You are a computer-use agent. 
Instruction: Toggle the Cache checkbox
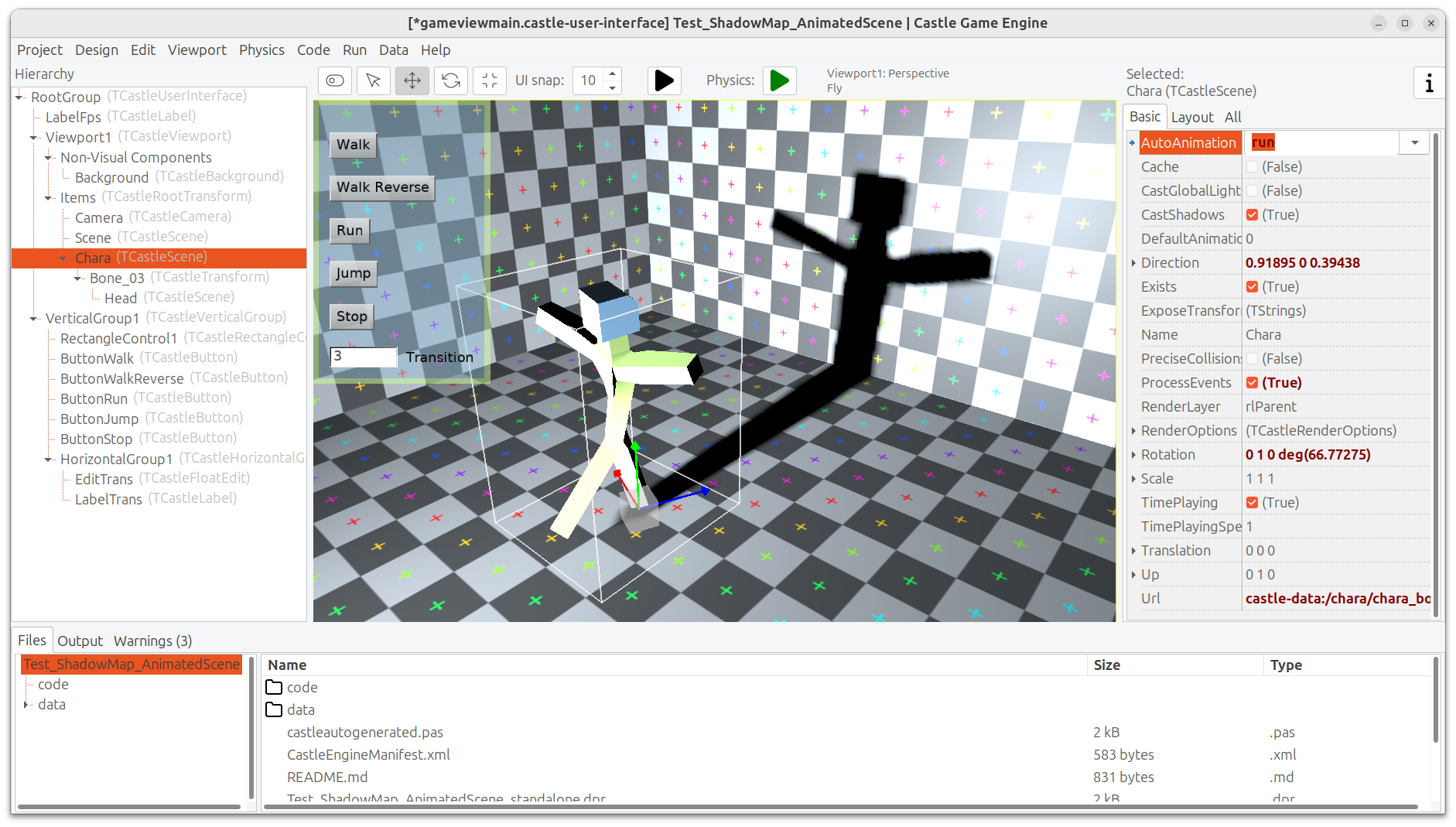click(1252, 167)
